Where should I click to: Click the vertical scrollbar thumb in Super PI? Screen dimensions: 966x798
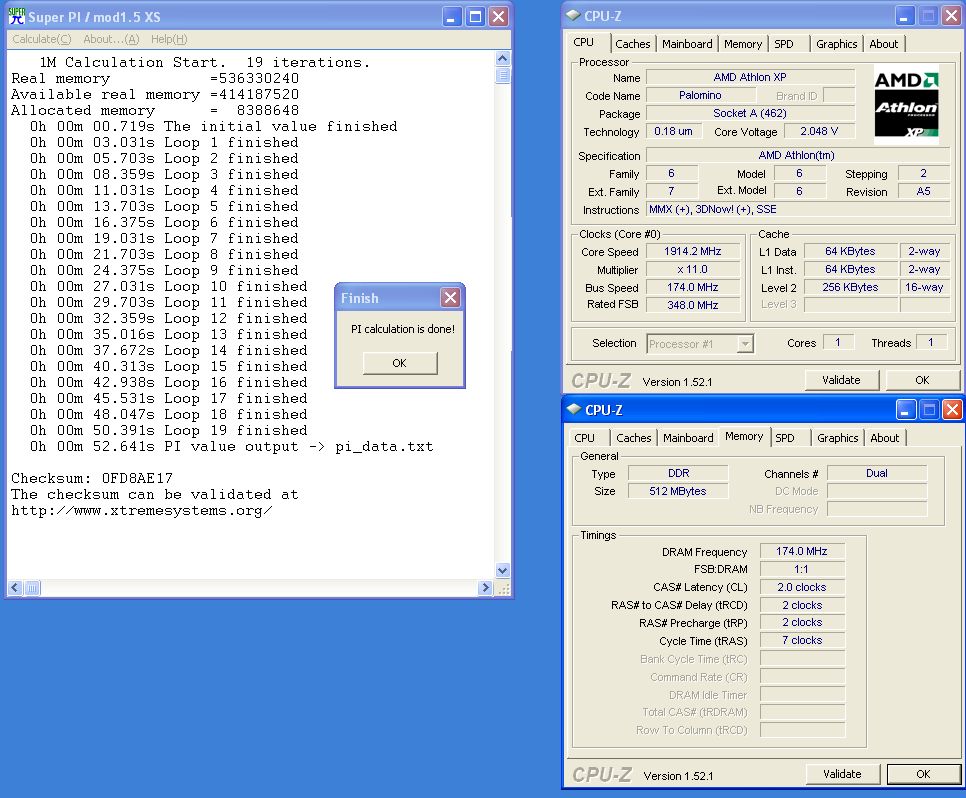[503, 75]
